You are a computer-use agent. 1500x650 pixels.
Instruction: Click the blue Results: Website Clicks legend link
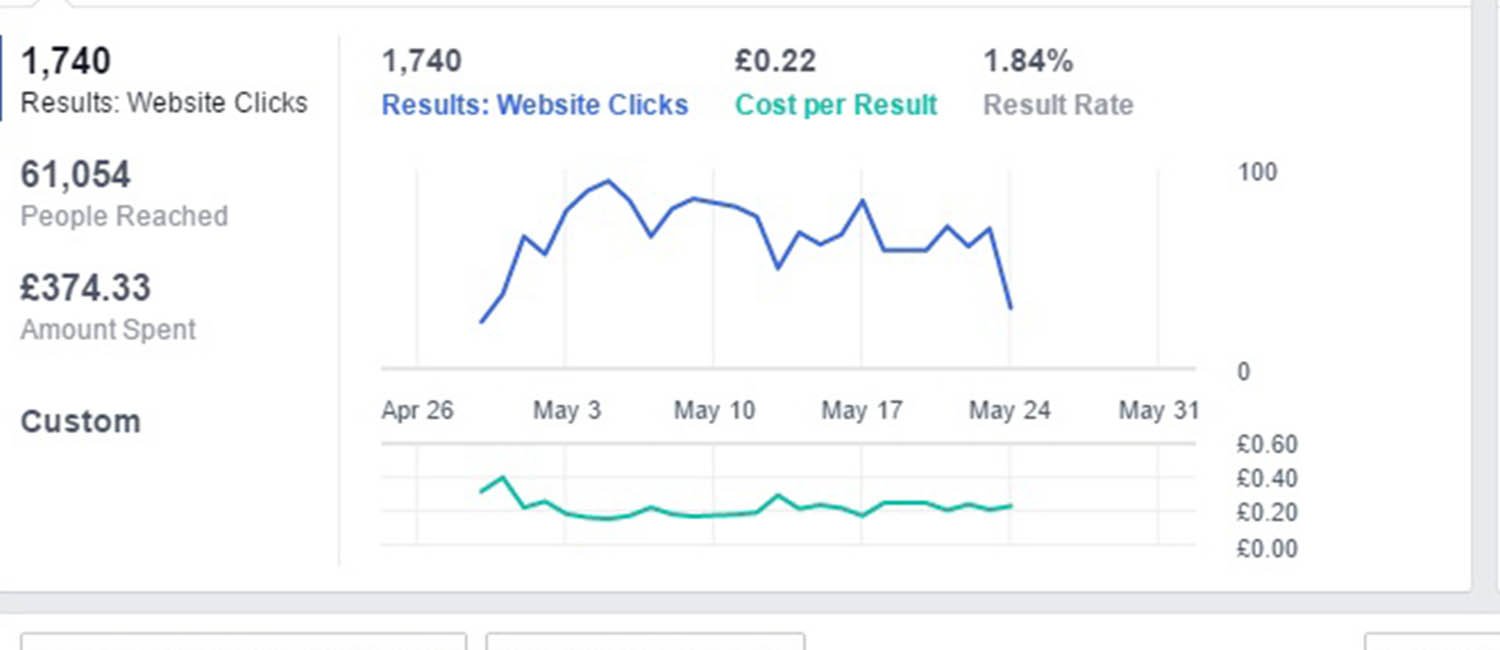click(535, 105)
